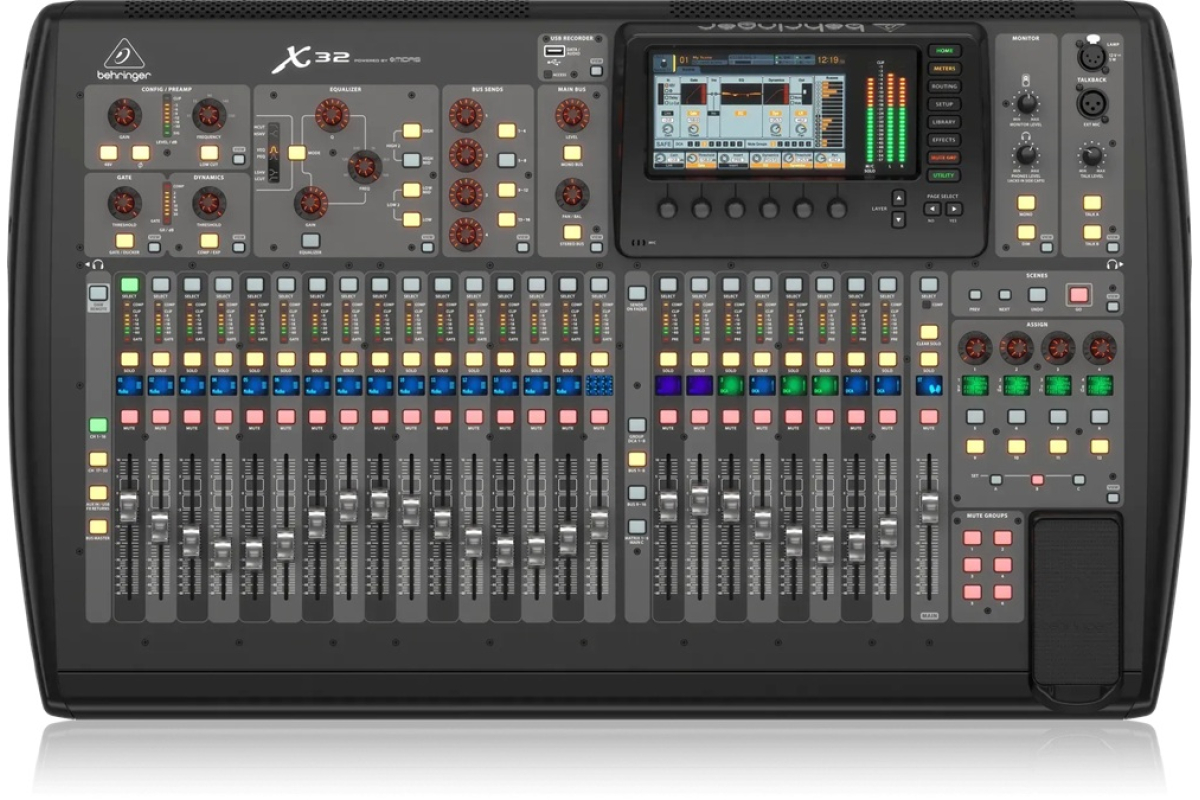Open the SETUP screen
The height and width of the screenshot is (800, 1200).
tap(943, 104)
